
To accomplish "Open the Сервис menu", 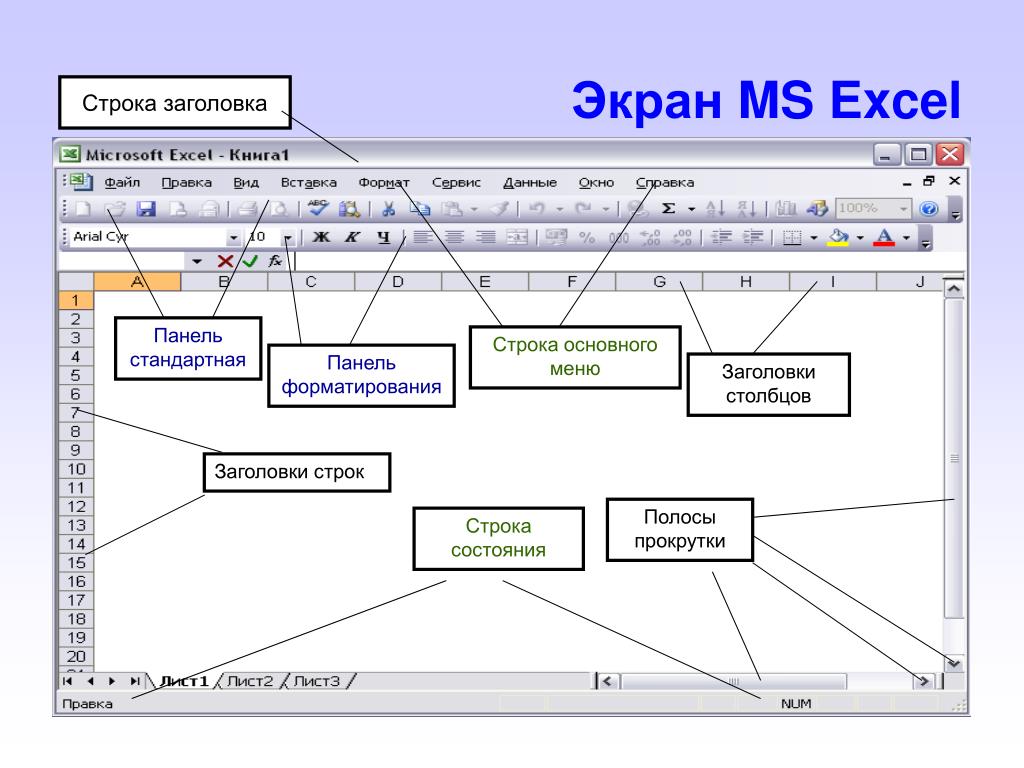I will [456, 182].
